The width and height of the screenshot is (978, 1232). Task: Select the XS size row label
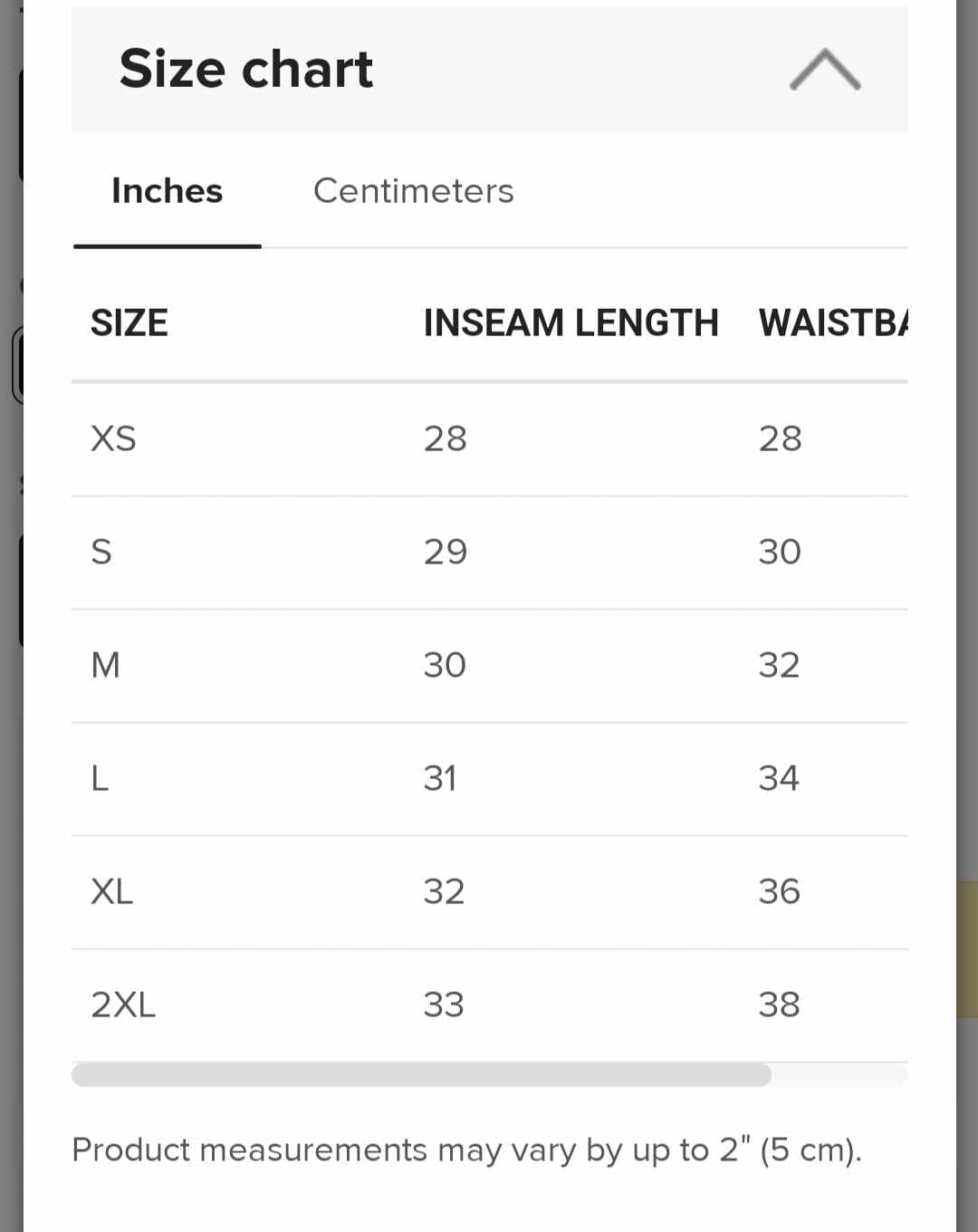pos(113,438)
